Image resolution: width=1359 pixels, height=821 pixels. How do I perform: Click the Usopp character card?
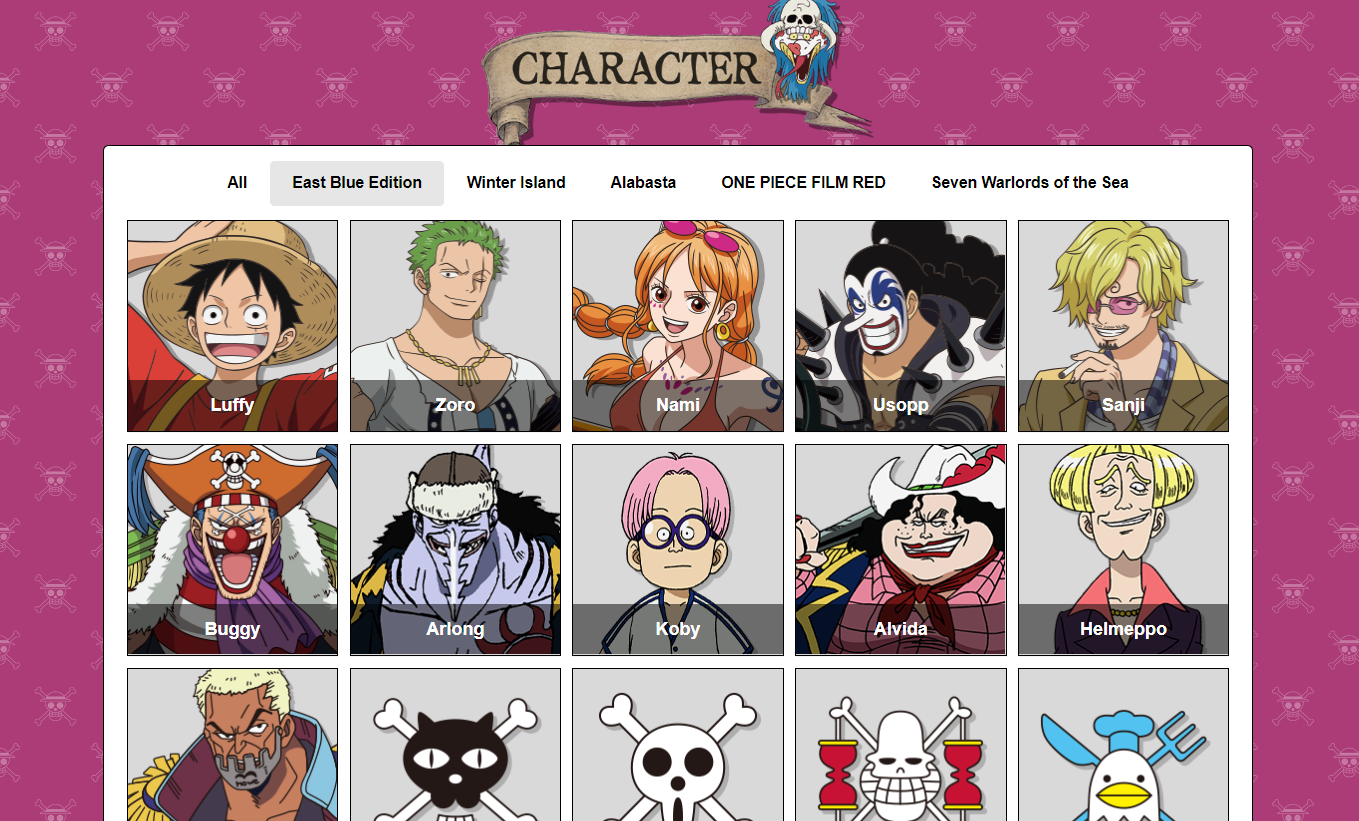tap(901, 326)
